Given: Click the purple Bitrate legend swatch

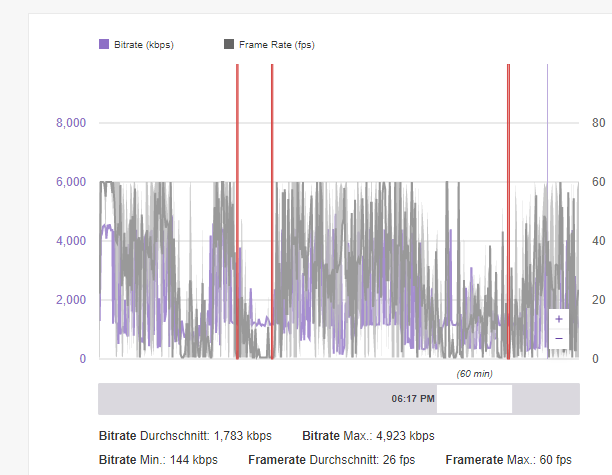Looking at the screenshot, I should tap(104, 44).
